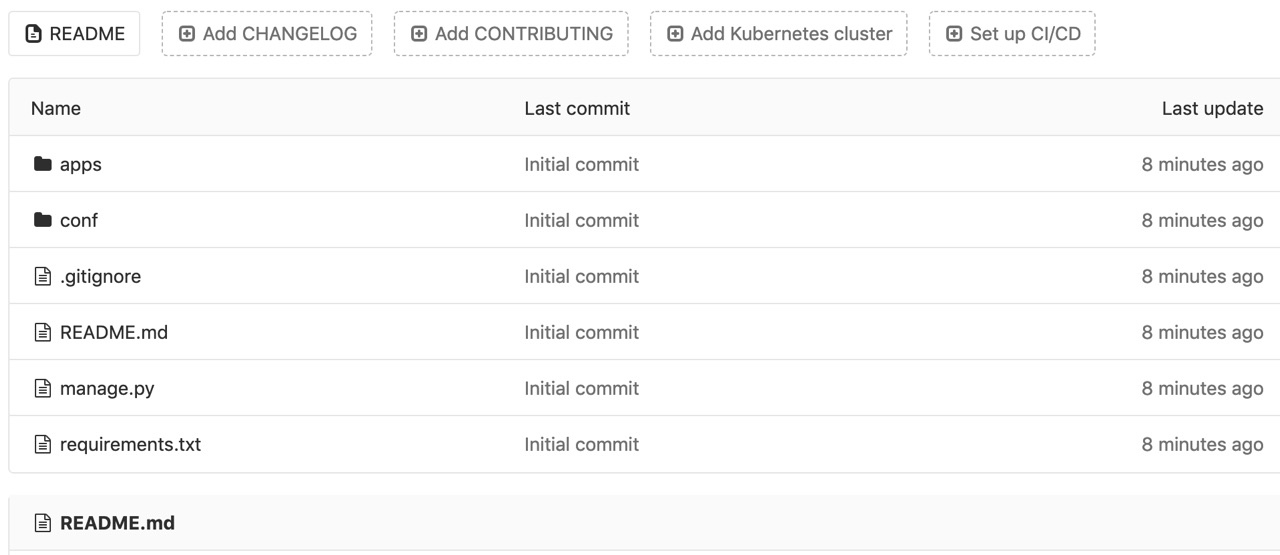This screenshot has width=1280, height=555.
Task: Select Add Kubernetes cluster
Action: point(779,34)
